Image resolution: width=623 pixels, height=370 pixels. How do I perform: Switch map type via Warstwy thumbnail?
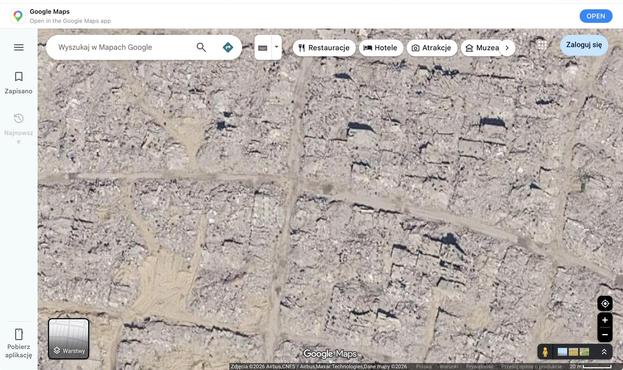pos(69,339)
